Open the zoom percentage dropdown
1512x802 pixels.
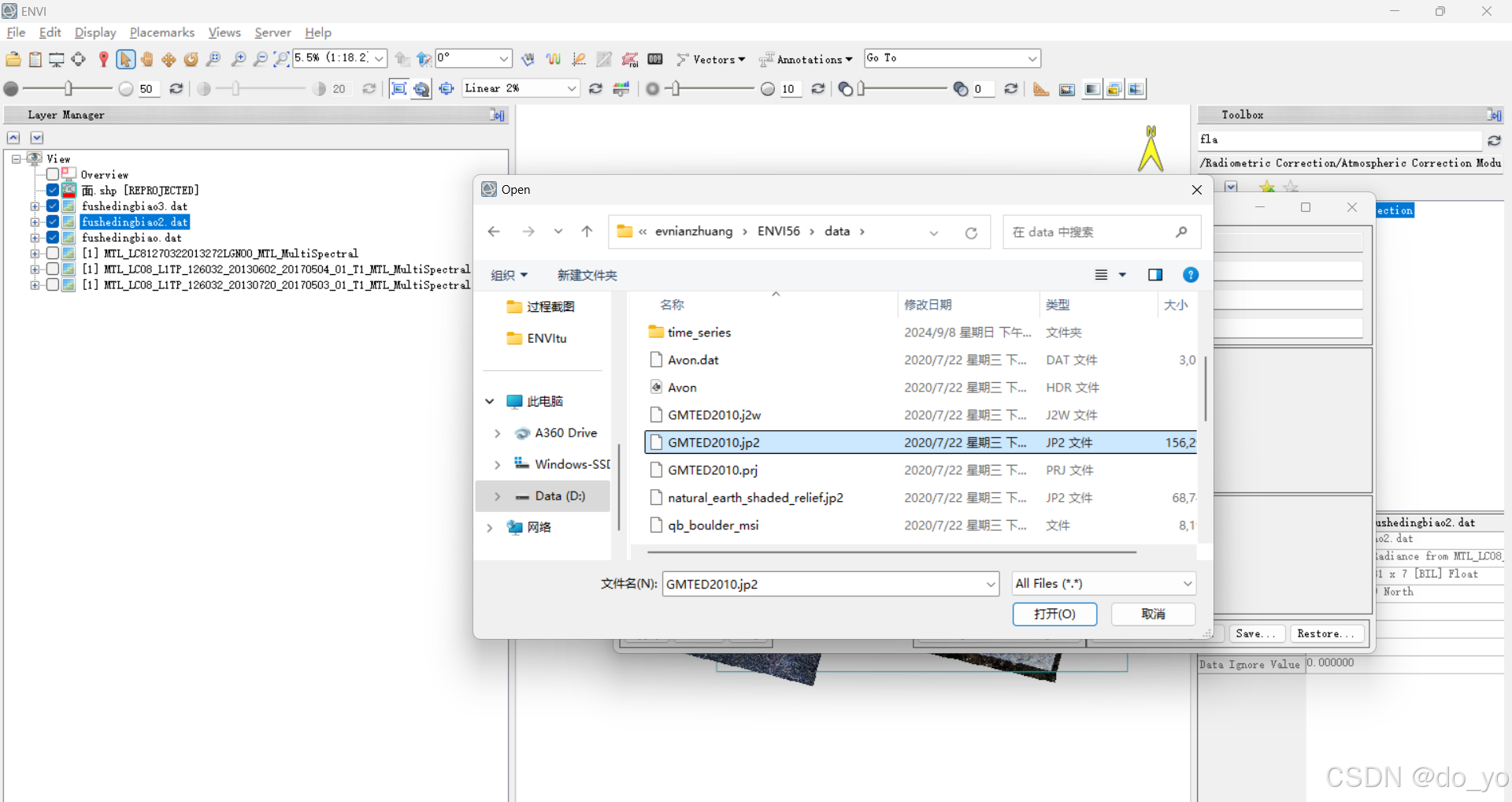pyautogui.click(x=379, y=59)
